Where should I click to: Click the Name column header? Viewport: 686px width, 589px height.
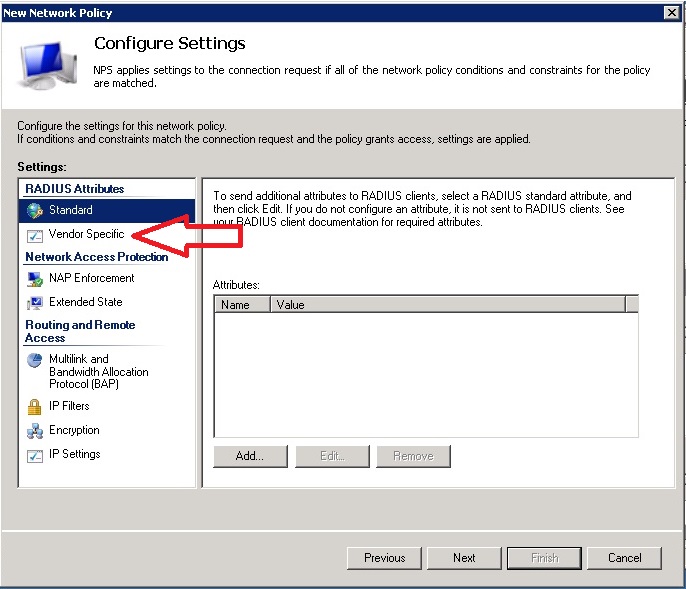point(242,305)
